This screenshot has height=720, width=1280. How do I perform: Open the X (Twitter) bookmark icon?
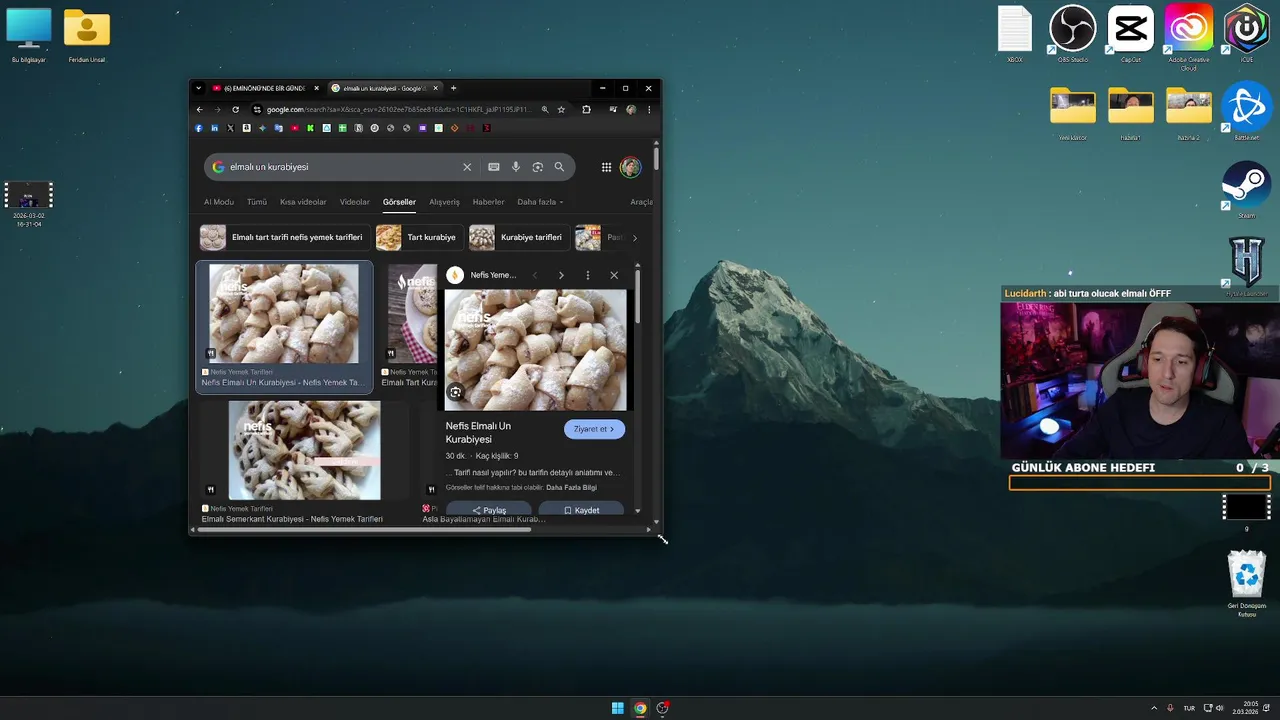pyautogui.click(x=230, y=128)
